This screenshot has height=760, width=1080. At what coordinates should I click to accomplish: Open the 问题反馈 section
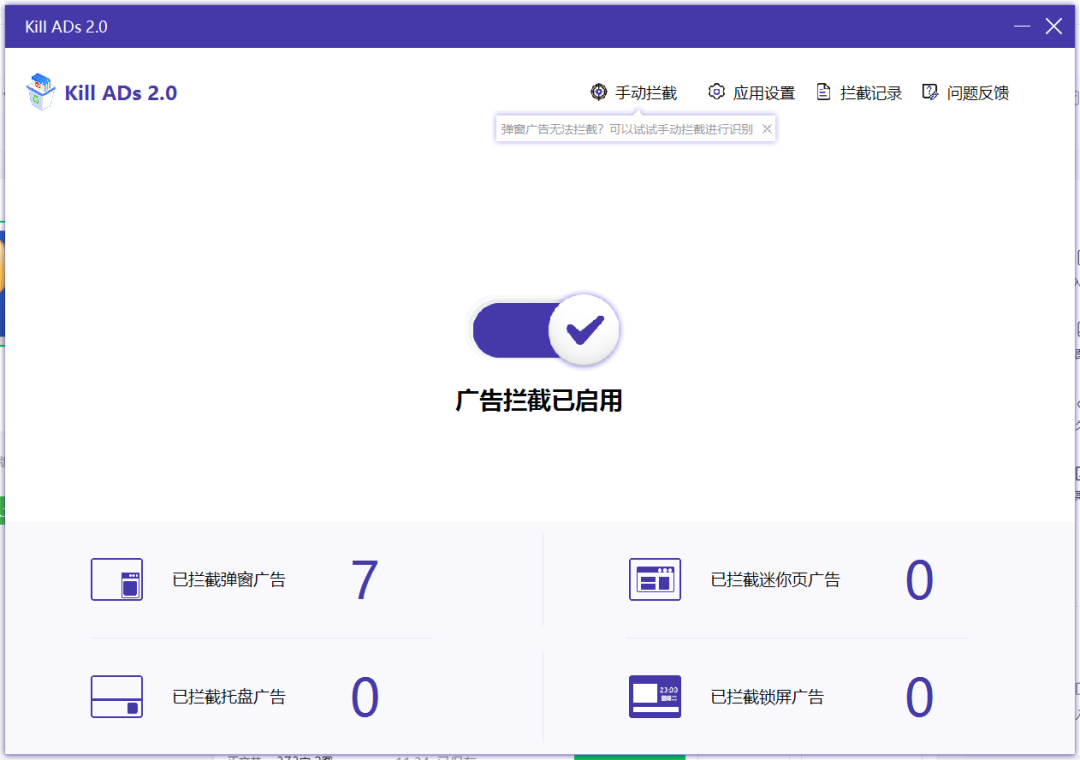(979, 91)
